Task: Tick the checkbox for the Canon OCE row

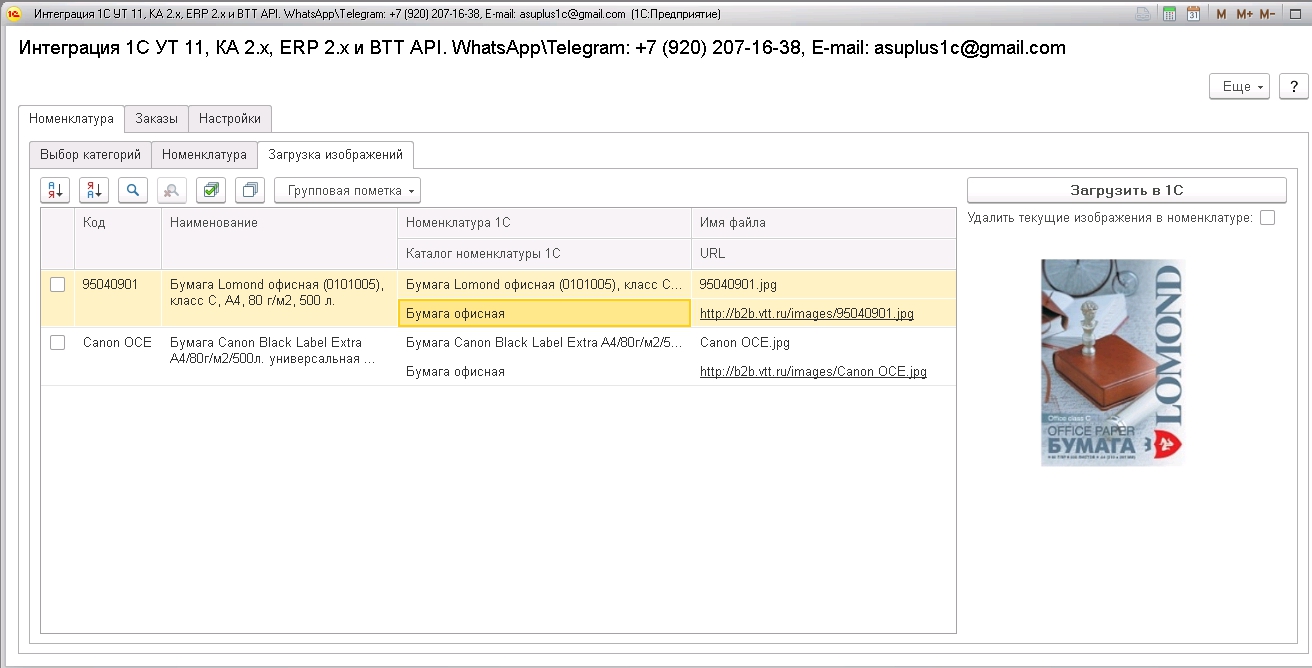Action: point(58,343)
